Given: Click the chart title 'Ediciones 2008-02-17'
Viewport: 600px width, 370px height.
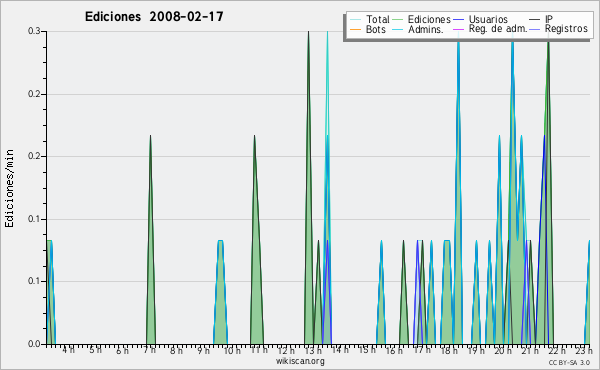Looking at the screenshot, I should 154,17.
